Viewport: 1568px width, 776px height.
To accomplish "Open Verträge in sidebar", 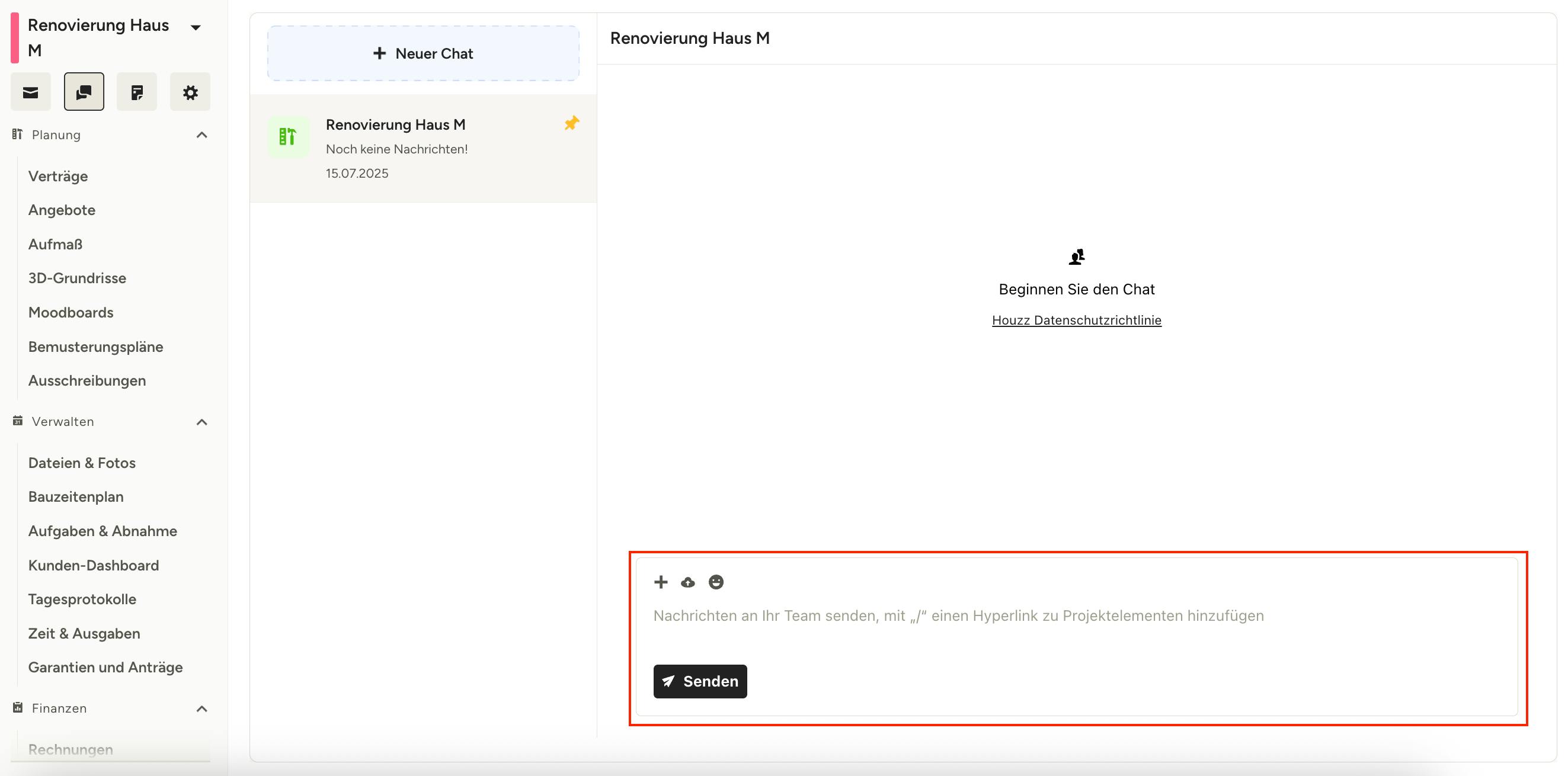I will click(58, 176).
